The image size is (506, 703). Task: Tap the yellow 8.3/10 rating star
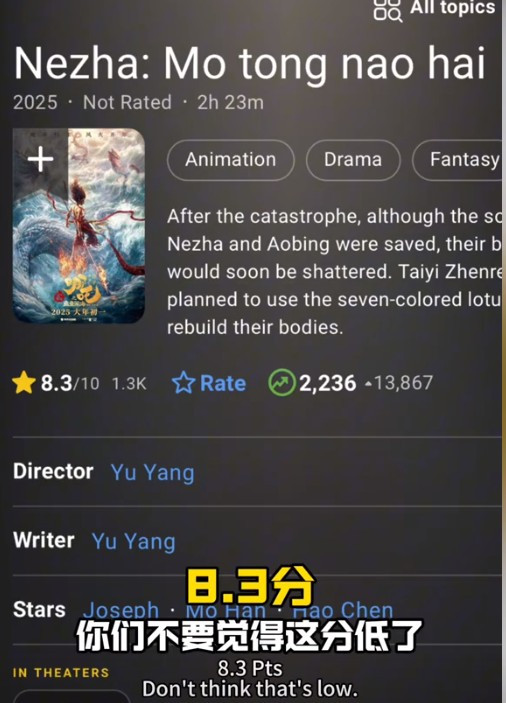click(x=24, y=383)
